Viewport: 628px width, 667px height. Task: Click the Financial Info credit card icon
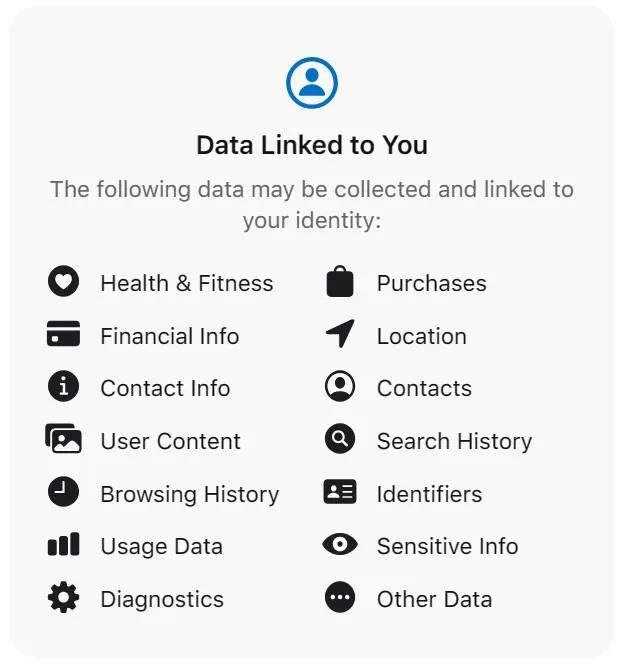(x=63, y=334)
